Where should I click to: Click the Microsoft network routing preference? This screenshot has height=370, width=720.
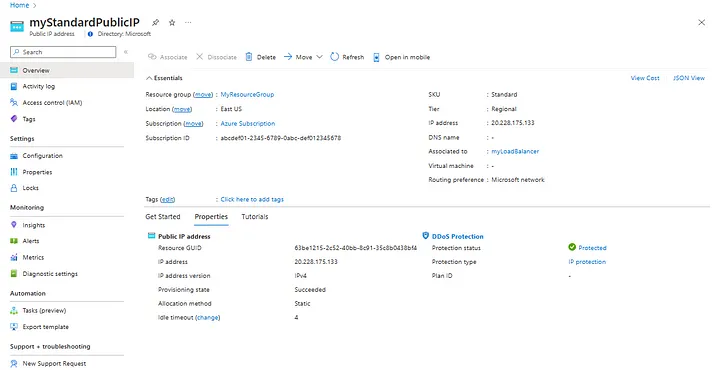pos(518,180)
